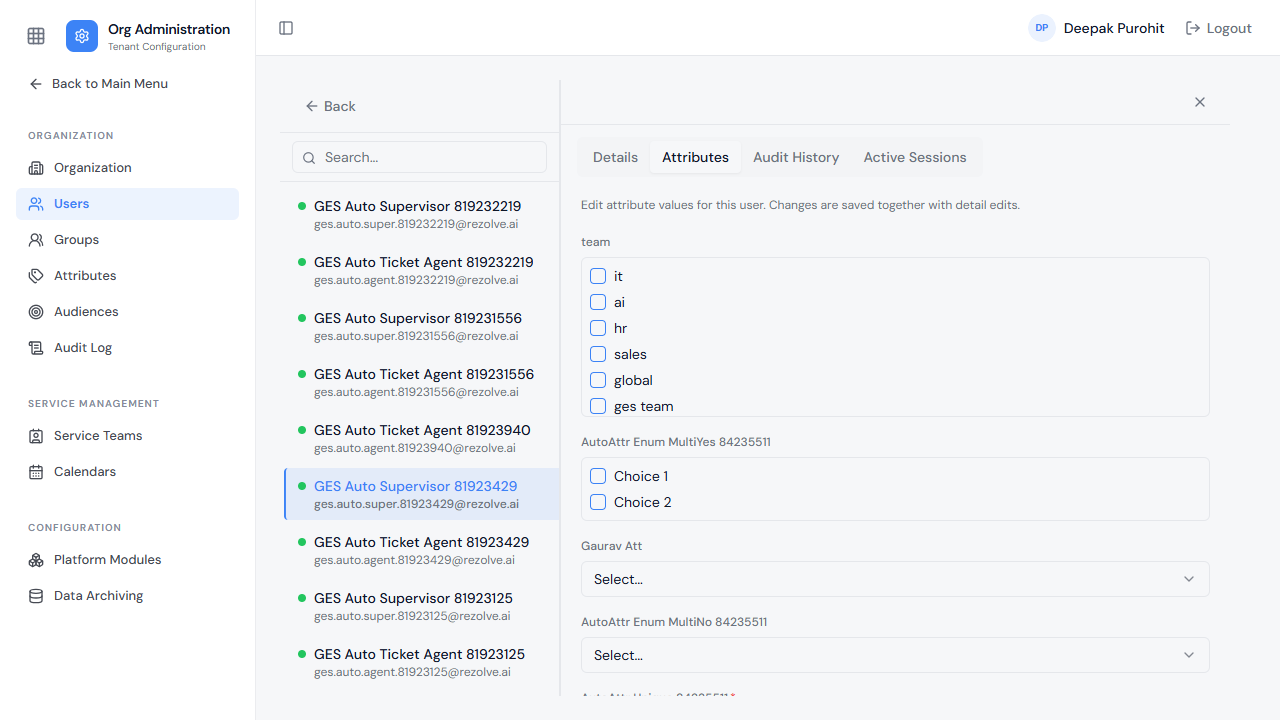
Task: Select user GES Auto Ticket Agent 81923429
Action: pyautogui.click(x=421, y=550)
